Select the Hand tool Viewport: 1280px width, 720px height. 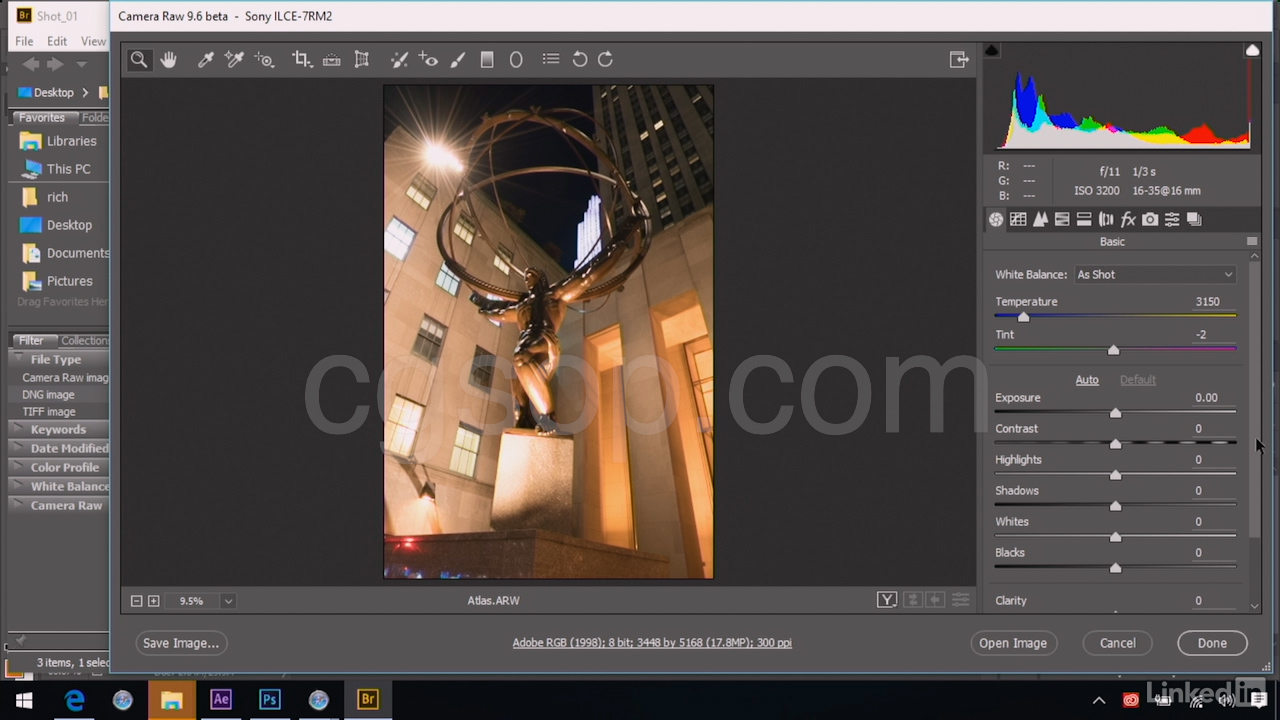tap(168, 60)
